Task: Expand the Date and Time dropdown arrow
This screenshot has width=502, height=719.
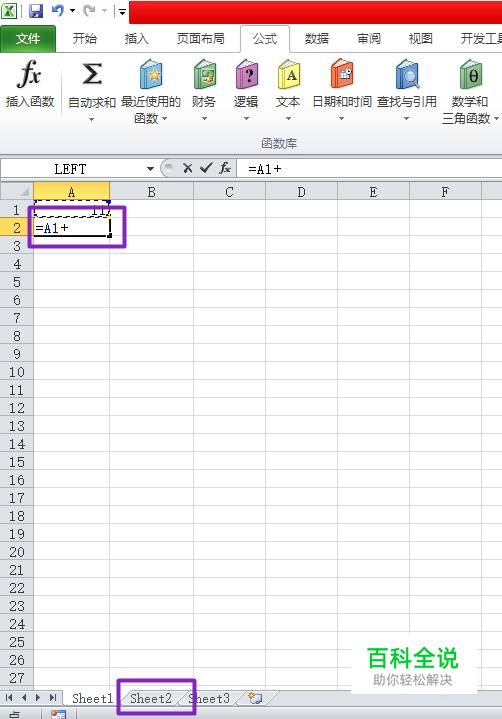Action: coord(341,118)
